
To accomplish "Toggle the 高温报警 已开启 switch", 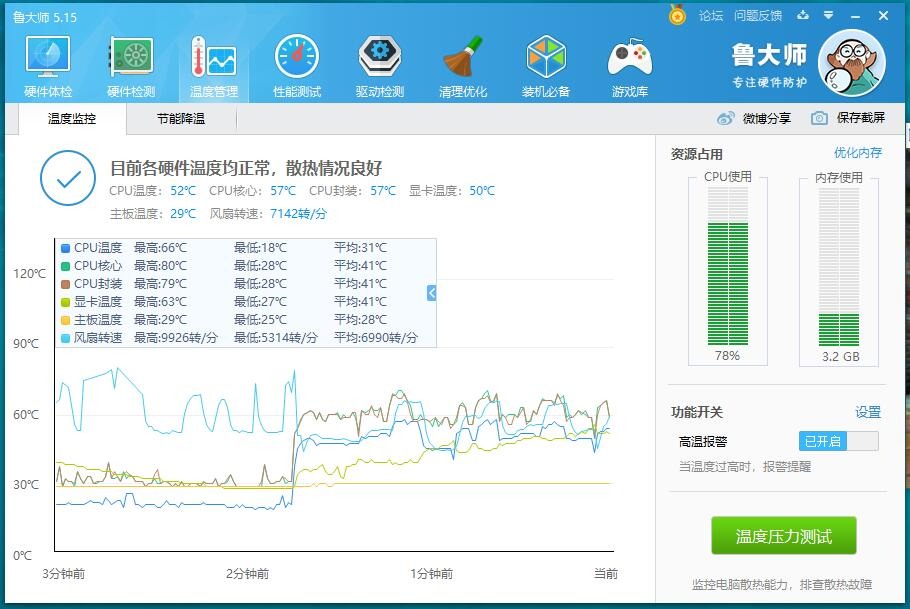I will coord(839,441).
